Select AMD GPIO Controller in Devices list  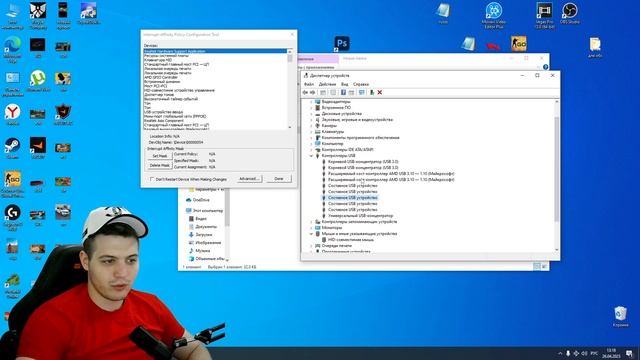coord(161,77)
